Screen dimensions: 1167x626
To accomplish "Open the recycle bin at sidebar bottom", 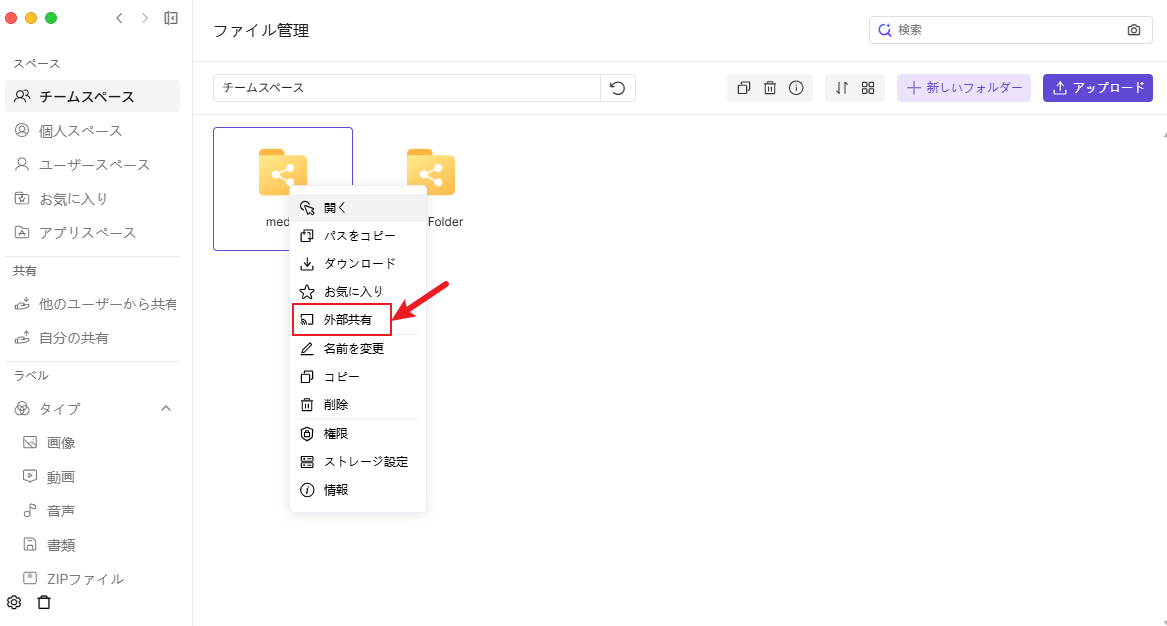I will tap(44, 602).
